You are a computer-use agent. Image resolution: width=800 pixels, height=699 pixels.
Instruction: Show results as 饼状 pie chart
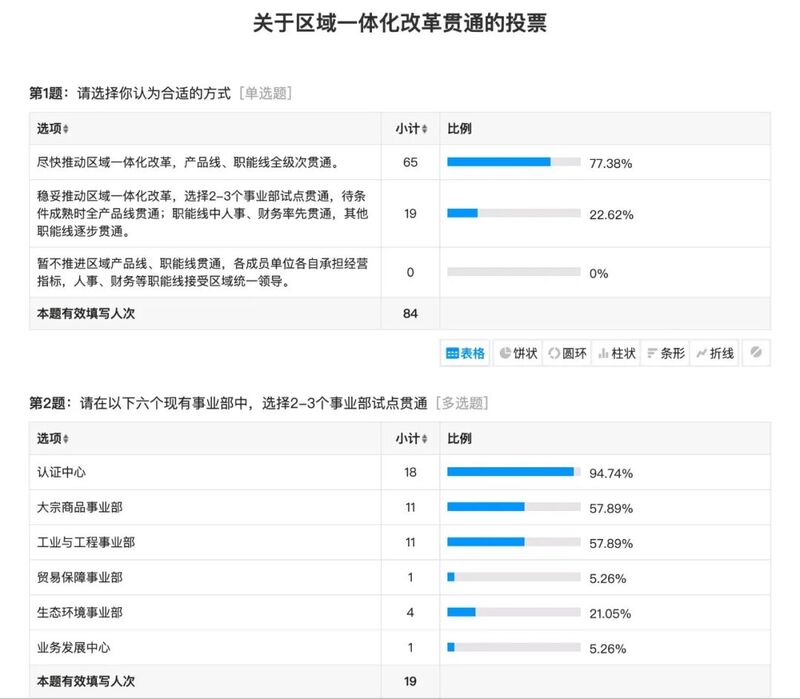(518, 353)
